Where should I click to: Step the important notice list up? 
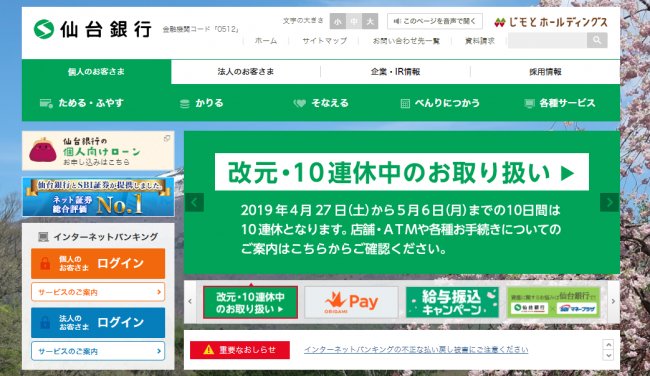point(608,345)
